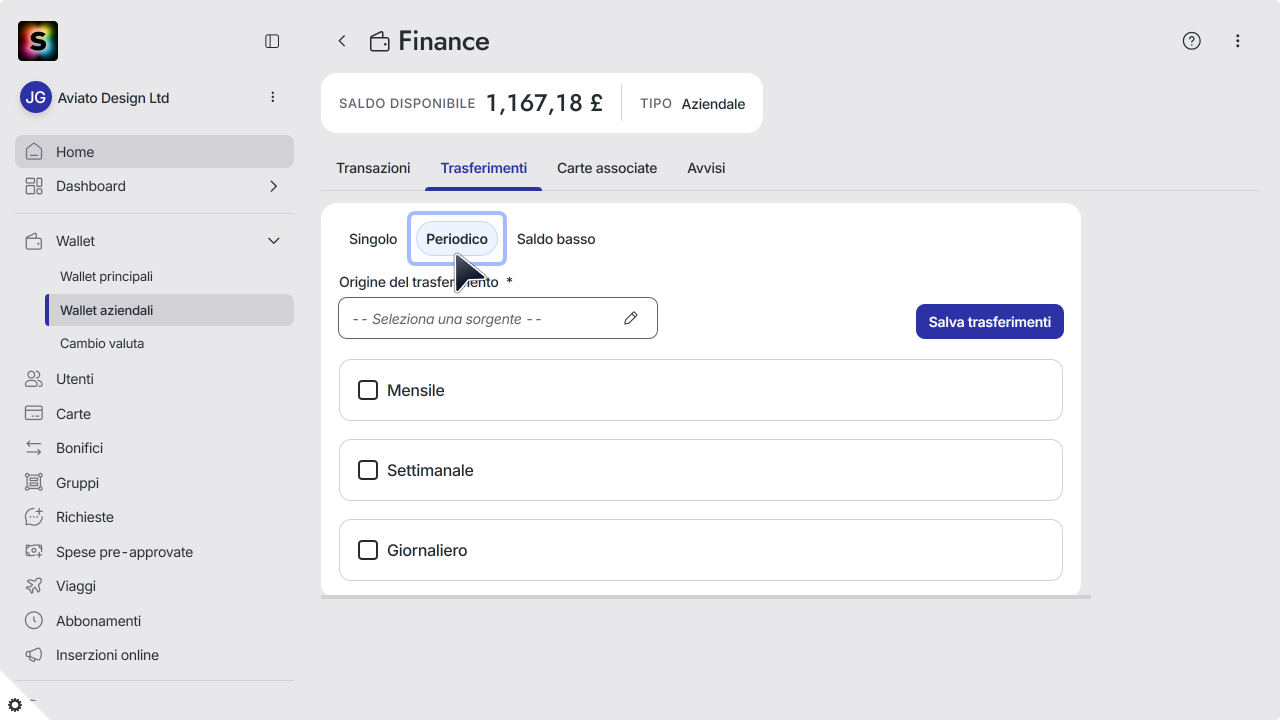Switch to the Avvisi tab

tap(706, 168)
